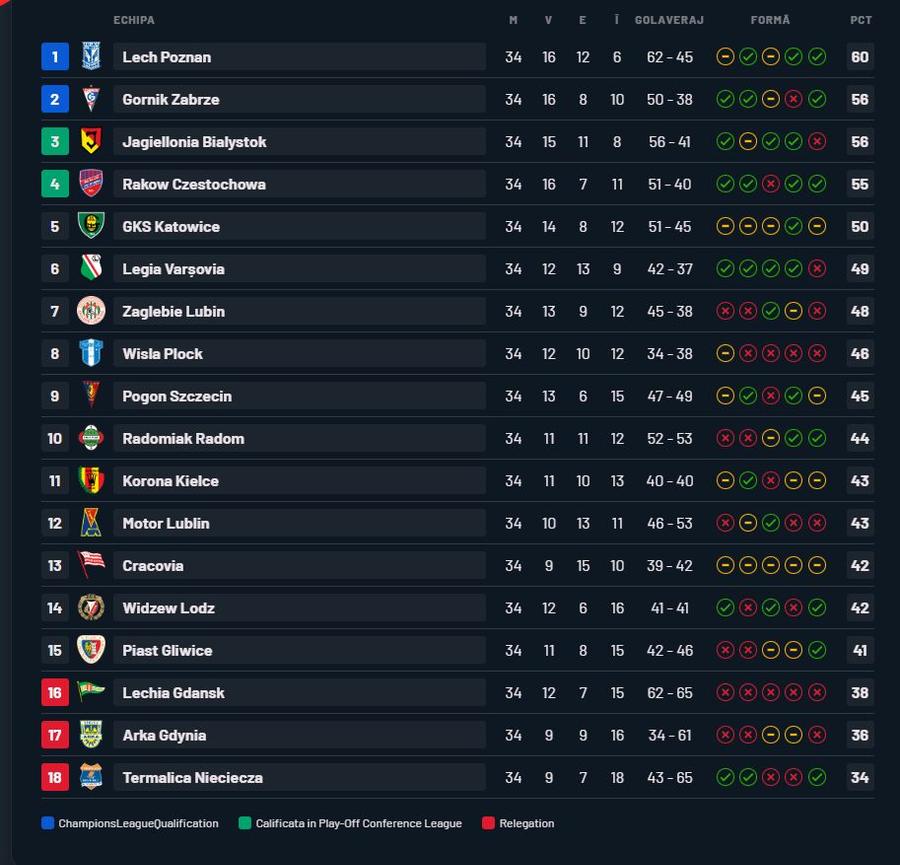Select the Lechia Gdansk pennant icon
The image size is (900, 865).
pyautogui.click(x=91, y=691)
